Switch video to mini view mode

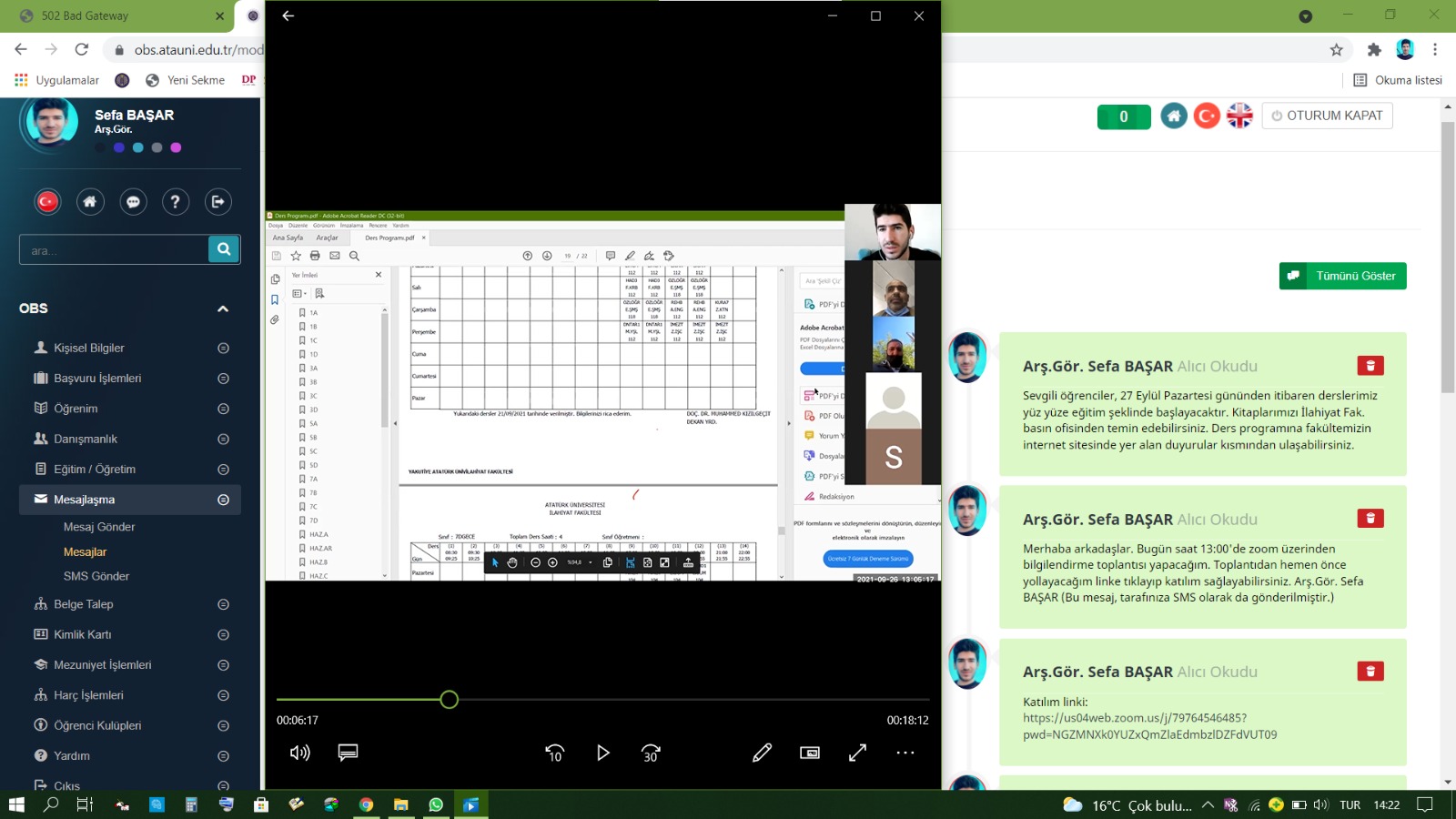[810, 753]
